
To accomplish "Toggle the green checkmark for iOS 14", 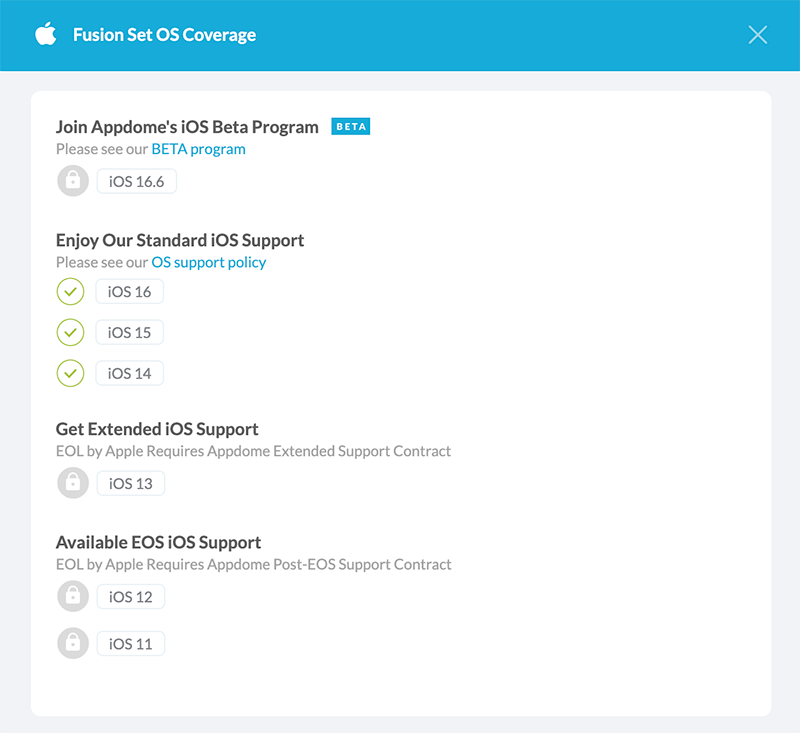I will pos(70,373).
